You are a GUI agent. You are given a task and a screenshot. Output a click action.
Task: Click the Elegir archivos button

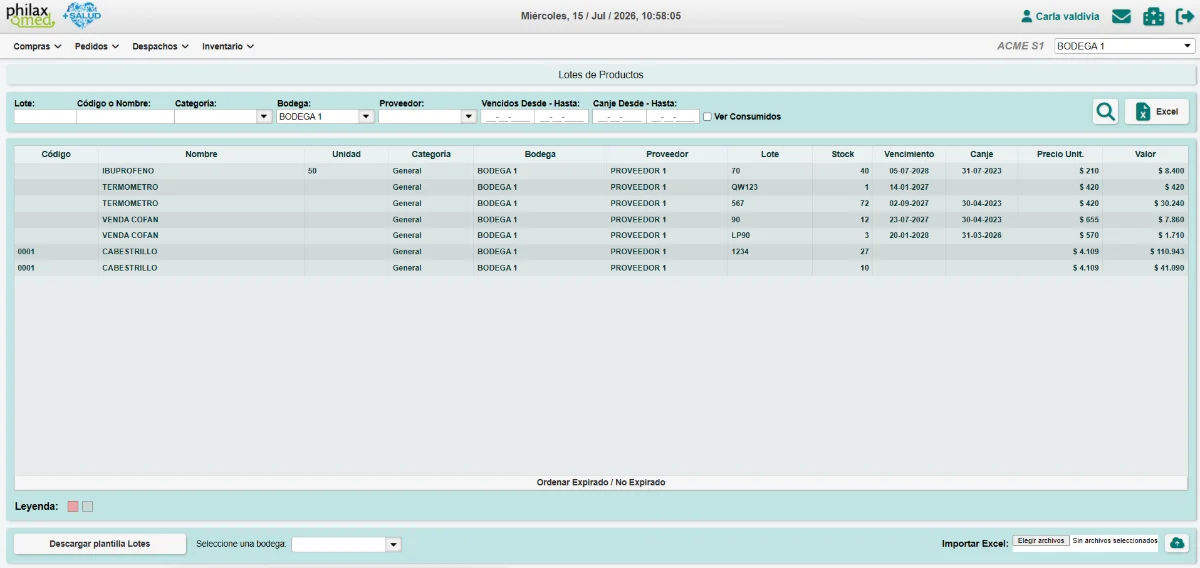(x=1041, y=540)
